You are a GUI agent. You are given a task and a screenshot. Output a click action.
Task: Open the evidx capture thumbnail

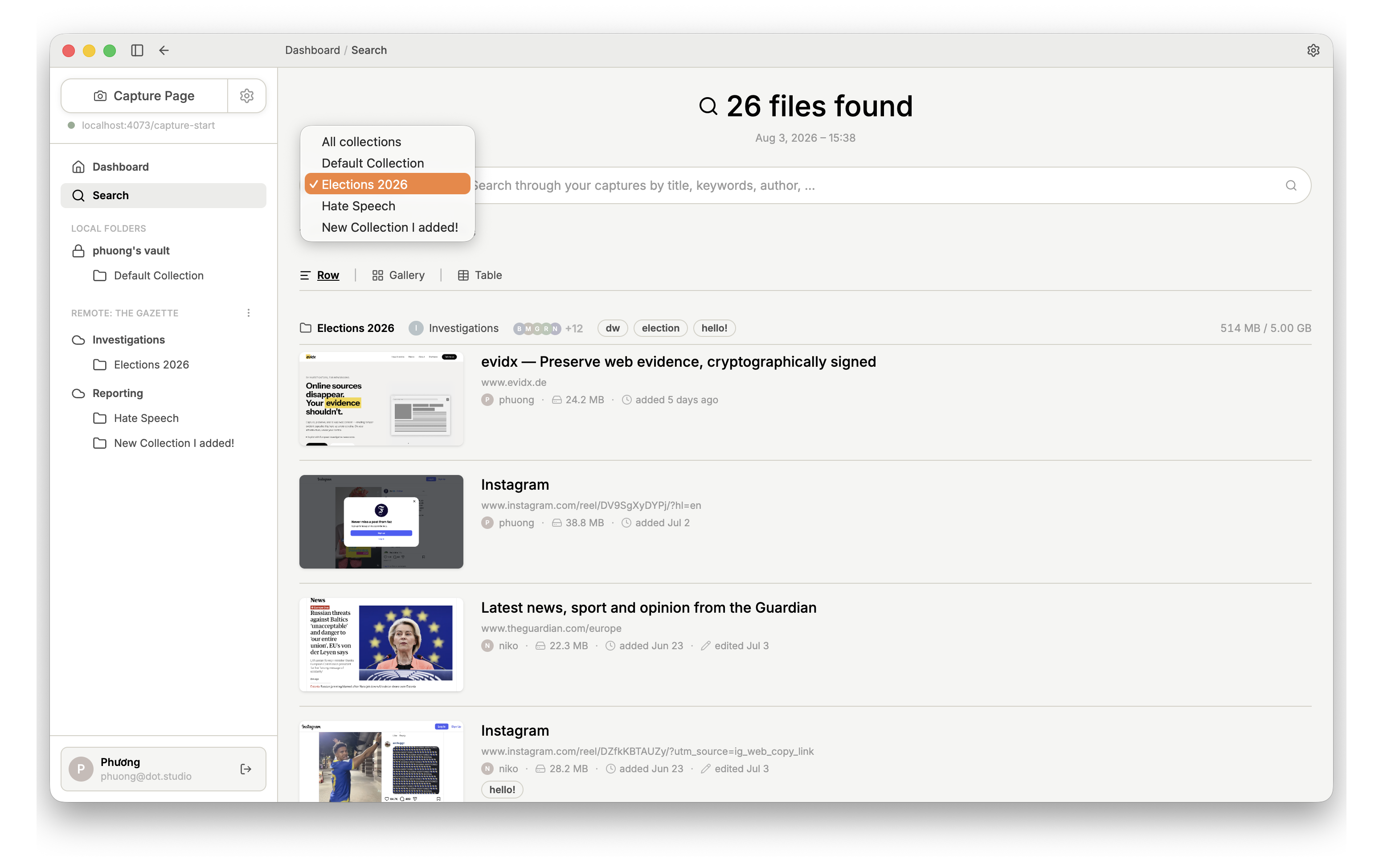click(381, 399)
